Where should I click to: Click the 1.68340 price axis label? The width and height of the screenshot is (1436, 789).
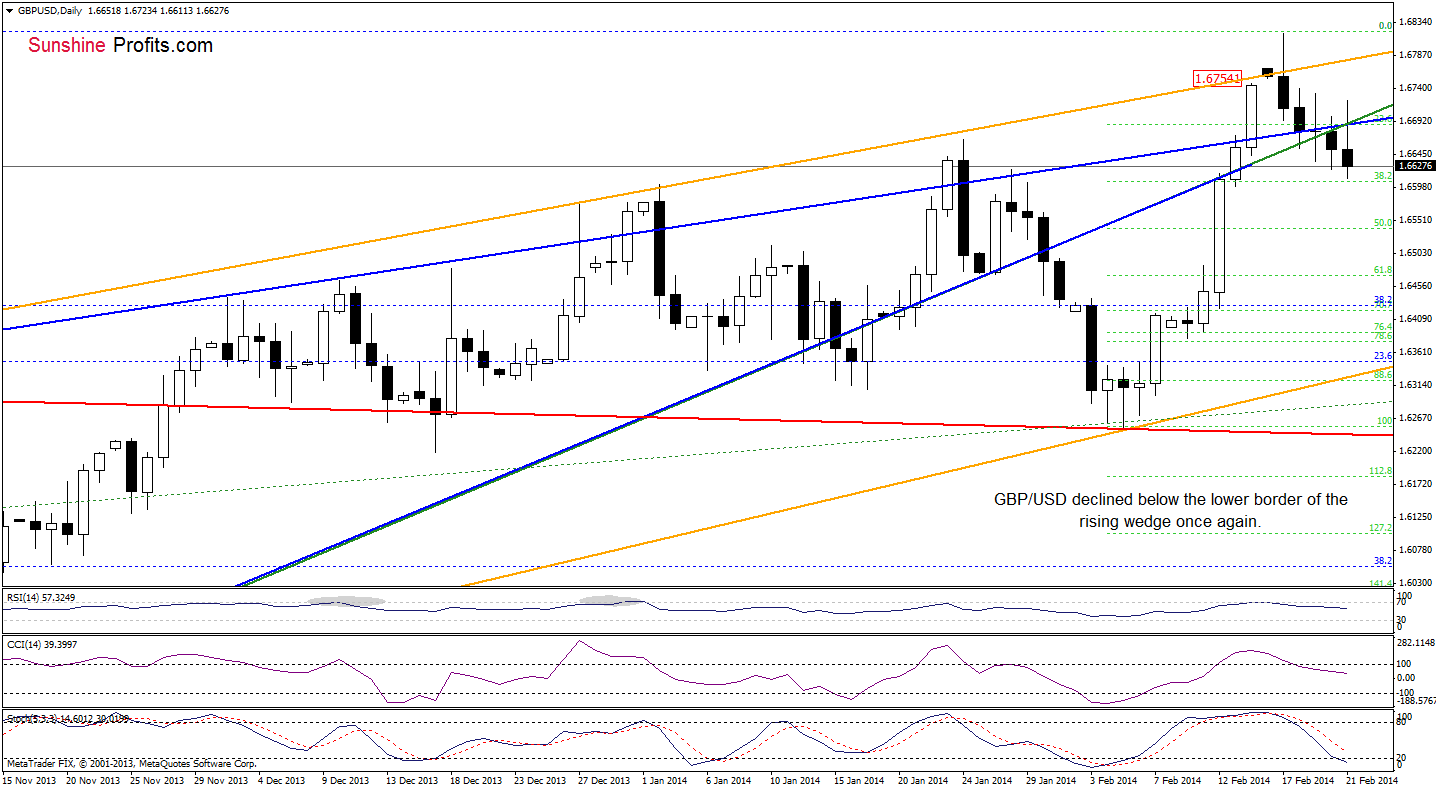1417,22
